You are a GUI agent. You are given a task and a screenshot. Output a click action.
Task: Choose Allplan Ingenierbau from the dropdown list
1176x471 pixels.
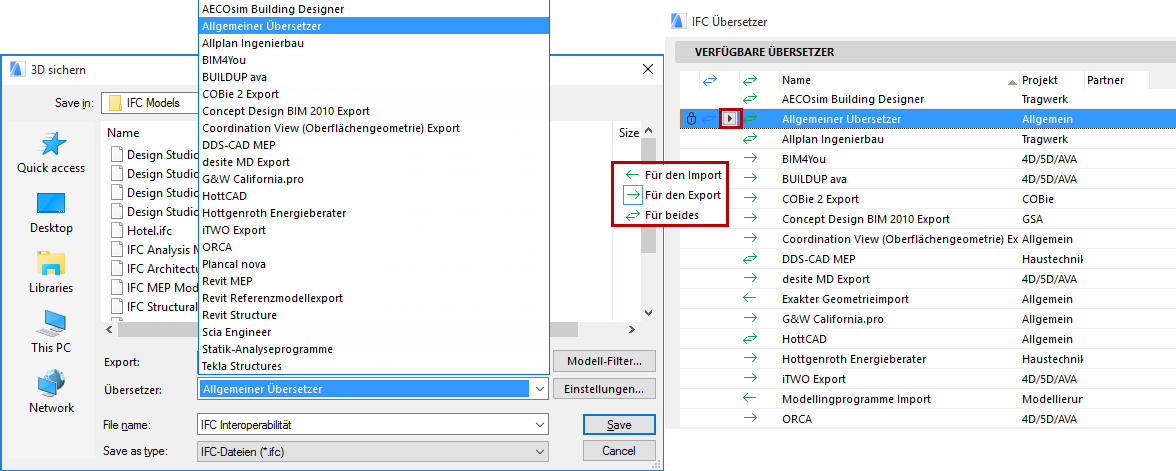pyautogui.click(x=374, y=43)
